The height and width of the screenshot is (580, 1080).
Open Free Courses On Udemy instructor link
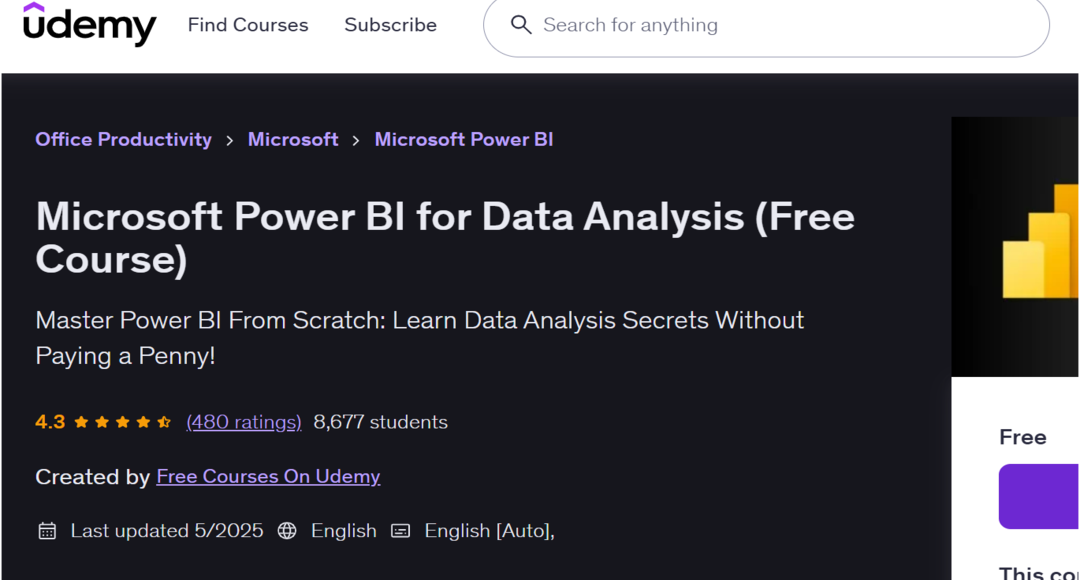coord(268,477)
